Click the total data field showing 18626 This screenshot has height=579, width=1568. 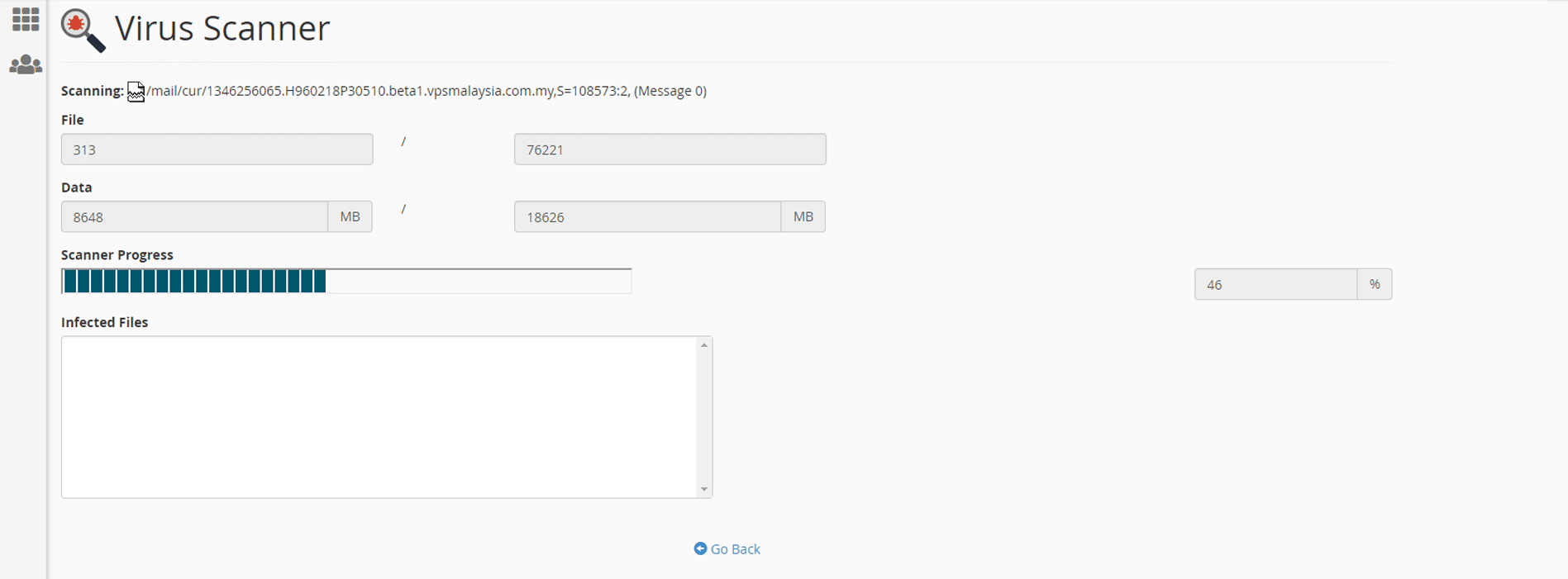pyautogui.click(x=647, y=217)
